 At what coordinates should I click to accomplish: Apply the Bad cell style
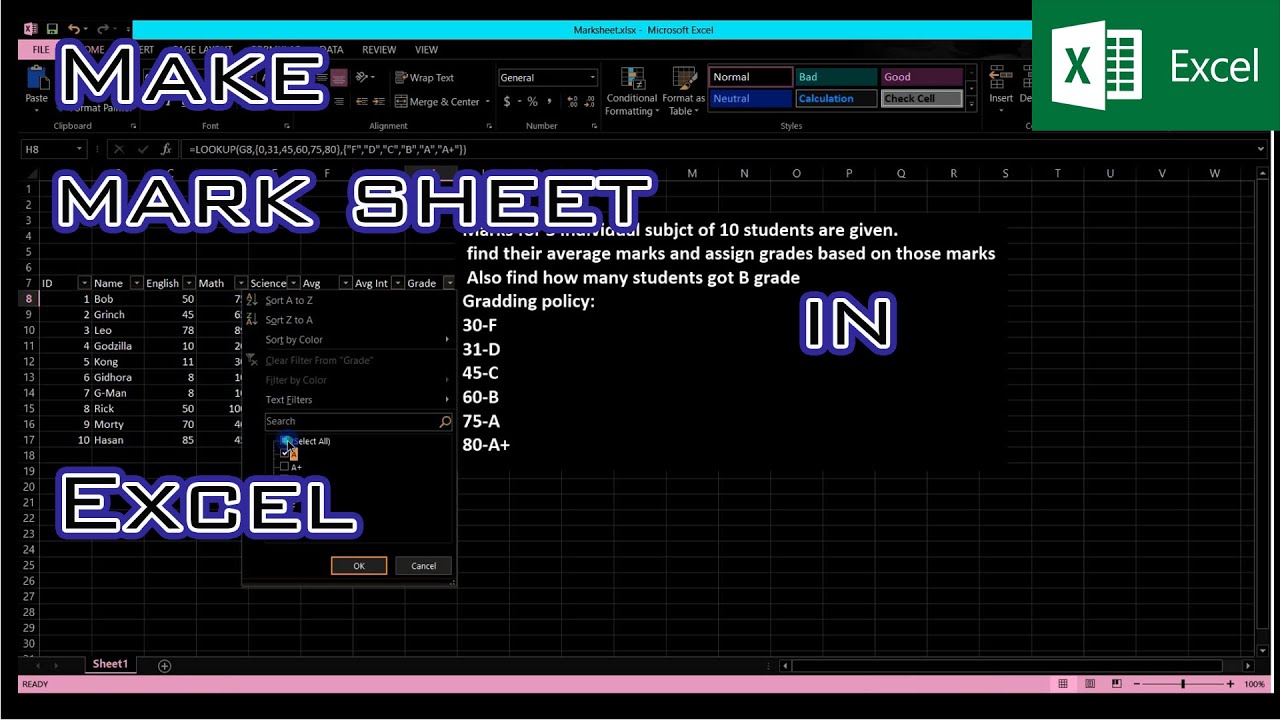(x=836, y=77)
